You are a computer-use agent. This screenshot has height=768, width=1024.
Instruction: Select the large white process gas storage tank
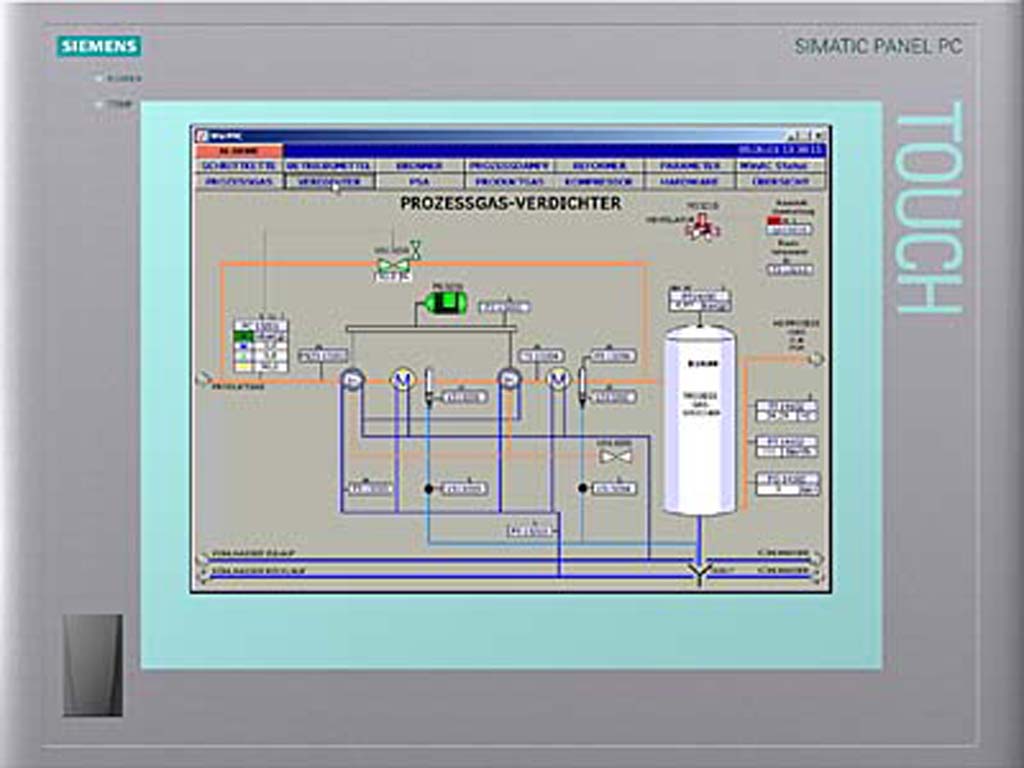click(699, 420)
